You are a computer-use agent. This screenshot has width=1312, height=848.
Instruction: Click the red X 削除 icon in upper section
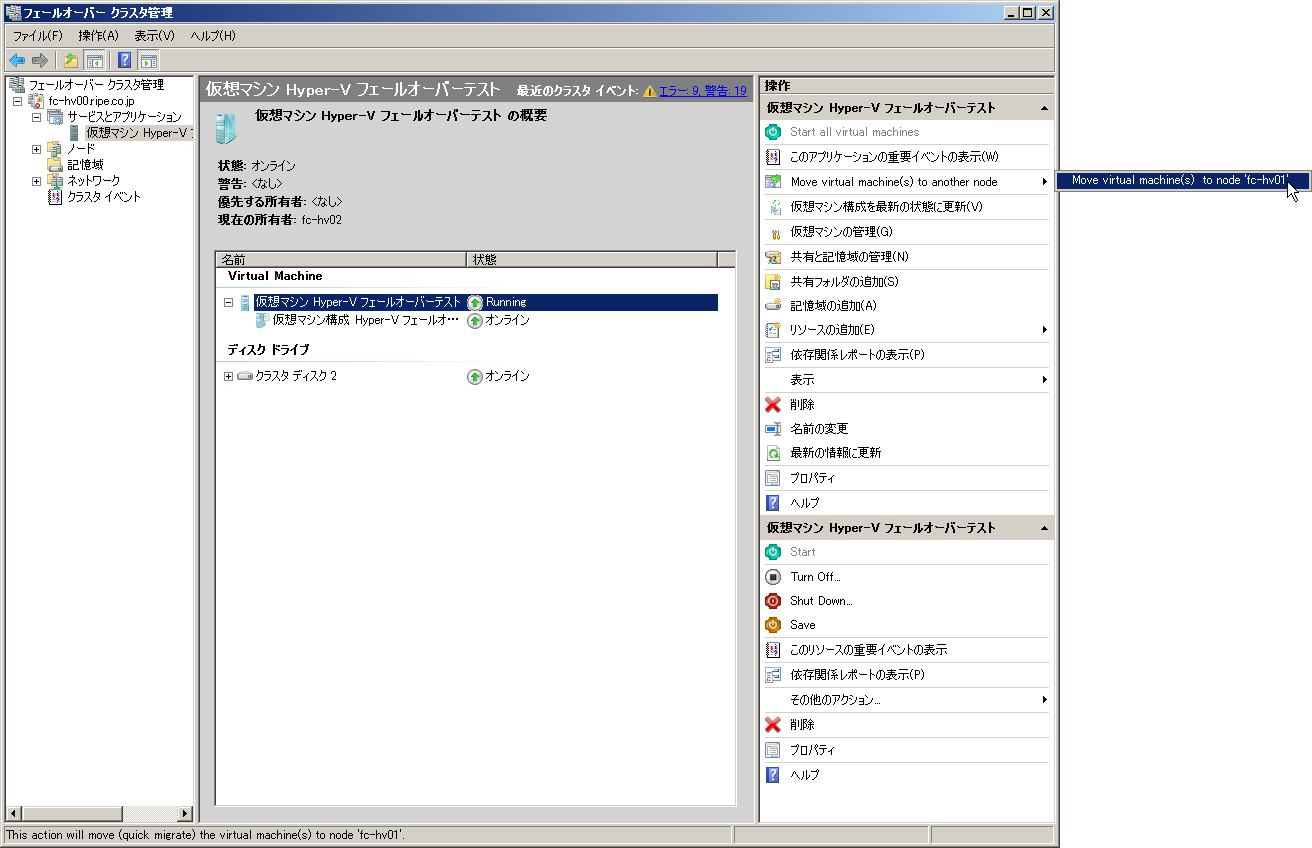click(x=773, y=405)
